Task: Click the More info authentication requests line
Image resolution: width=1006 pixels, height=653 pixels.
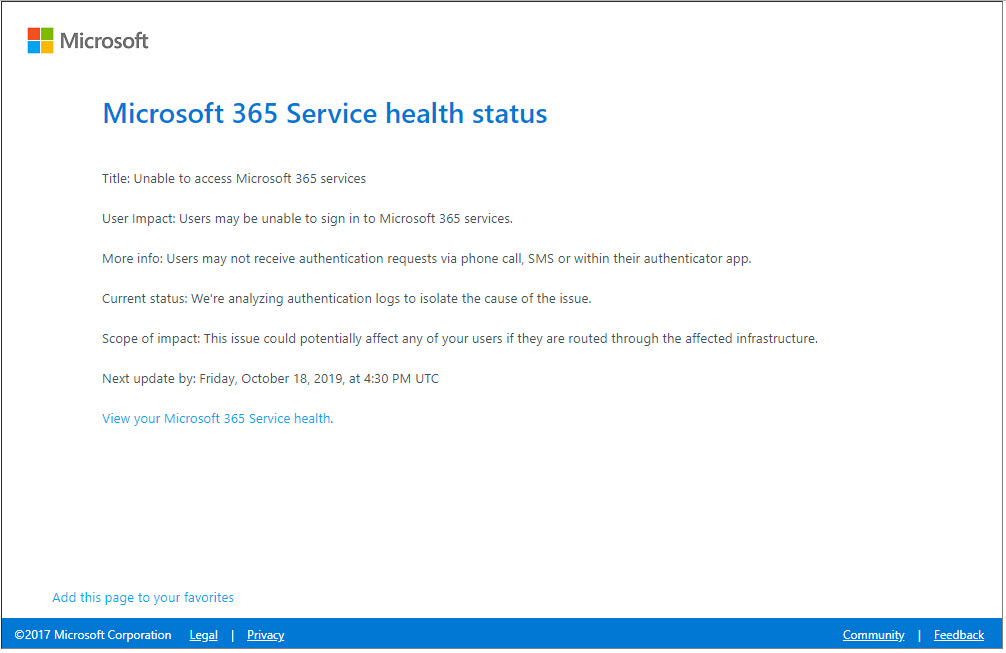Action: [x=426, y=259]
